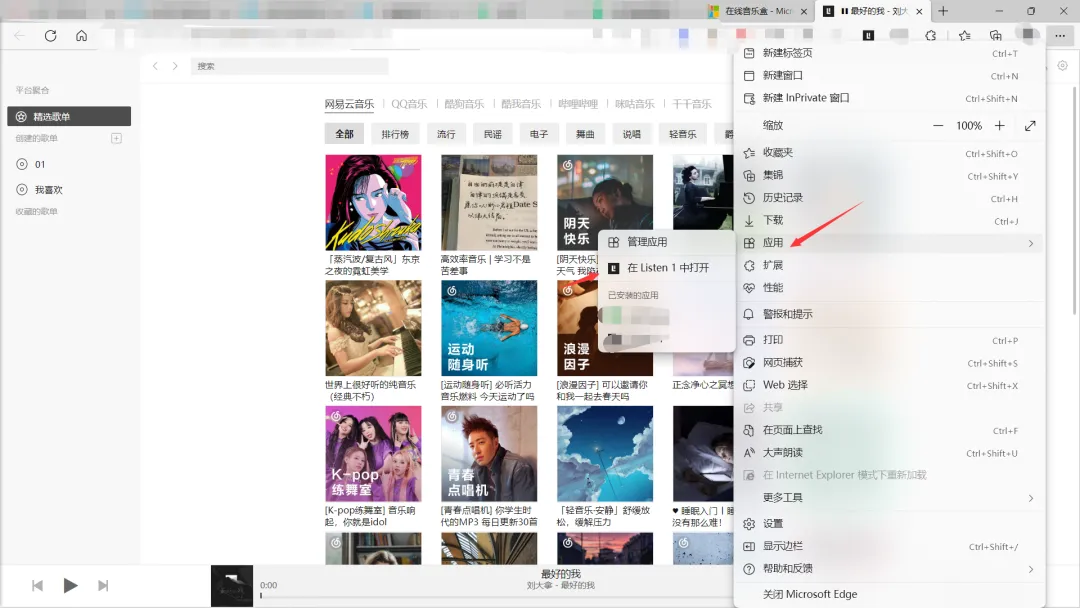Open 历史记录 from Edge menu
The image size is (1080, 608).
tap(889, 198)
